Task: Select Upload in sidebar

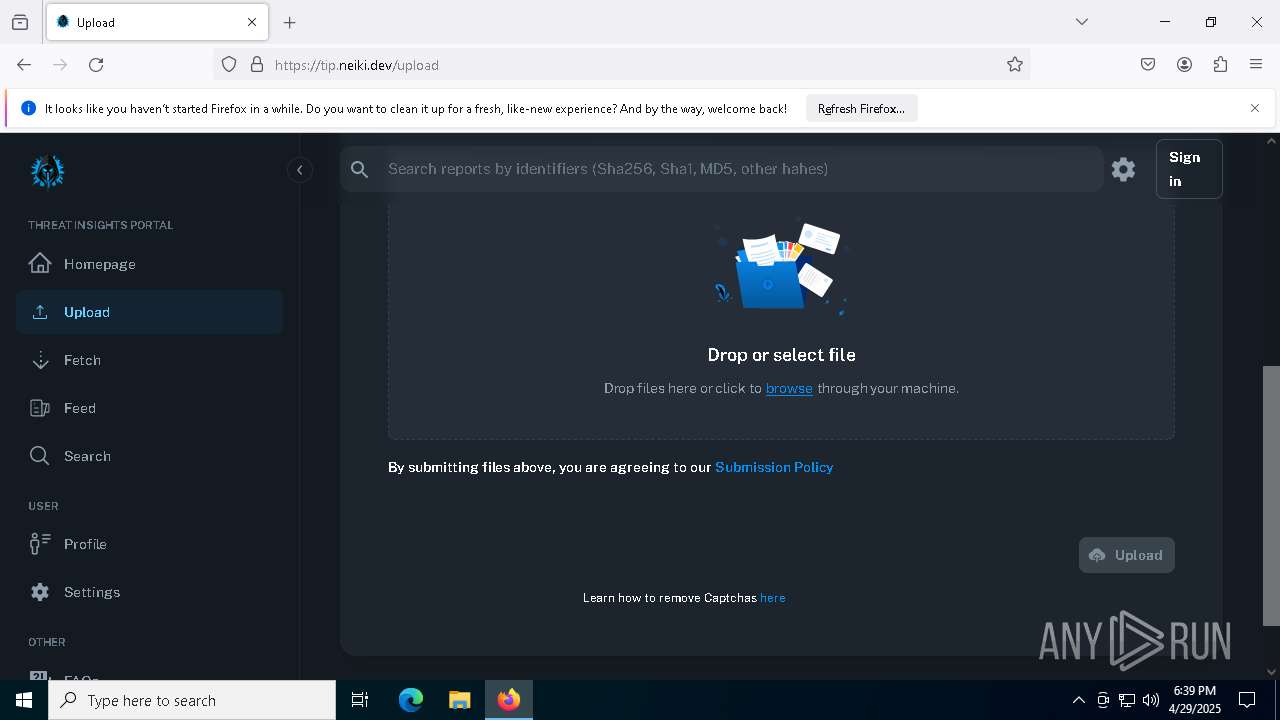Action: pos(149,312)
